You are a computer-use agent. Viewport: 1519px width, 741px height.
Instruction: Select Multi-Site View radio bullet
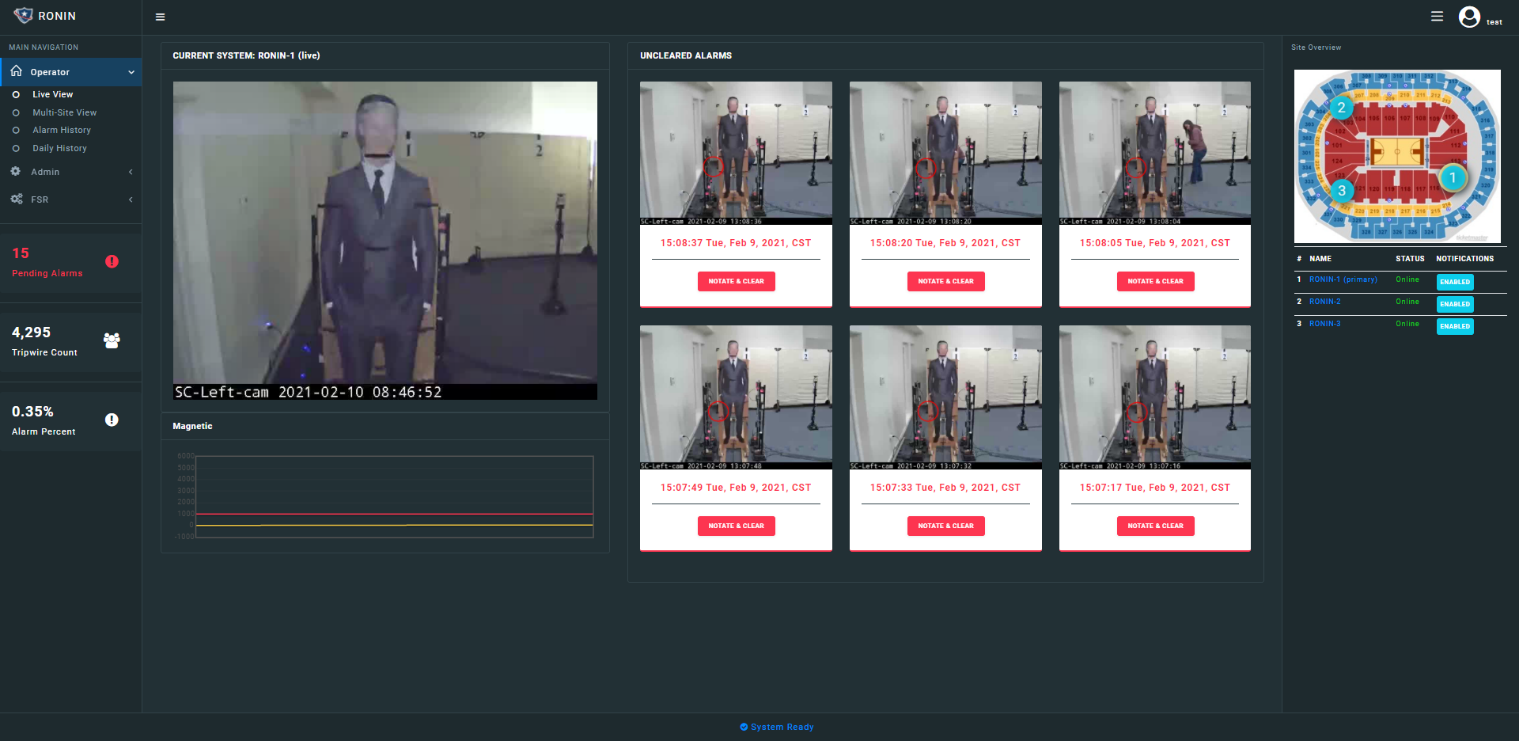[x=16, y=112]
